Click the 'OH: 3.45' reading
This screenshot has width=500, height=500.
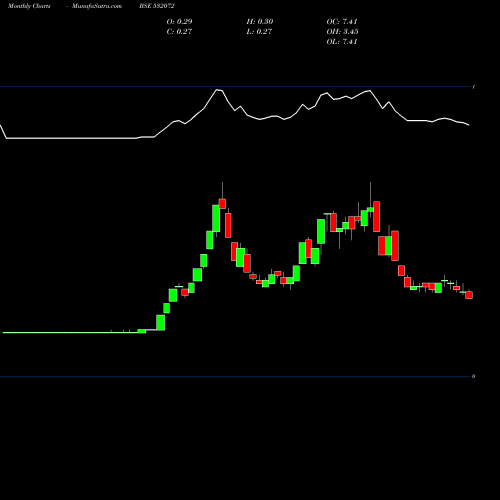pos(342,32)
